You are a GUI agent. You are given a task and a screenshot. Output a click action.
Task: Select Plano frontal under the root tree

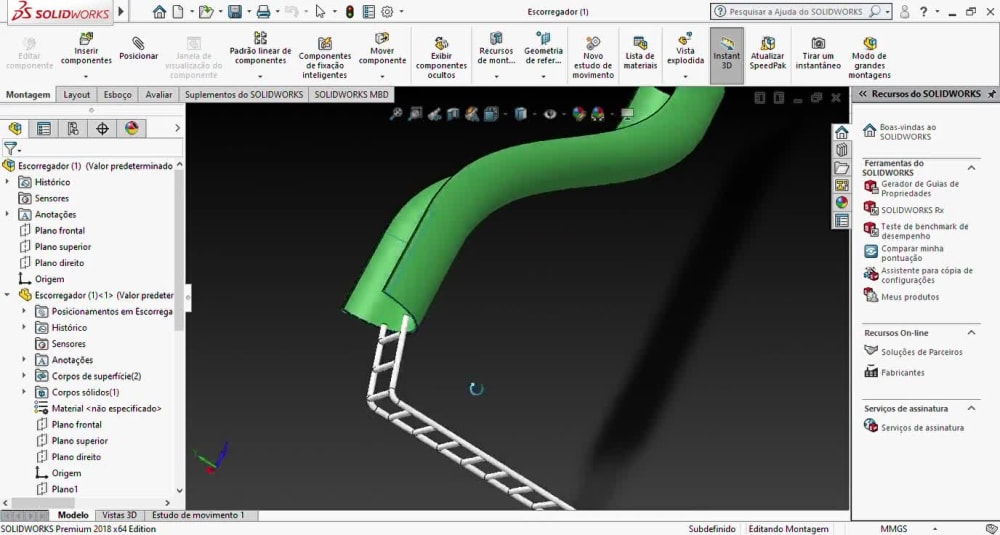[59, 230]
